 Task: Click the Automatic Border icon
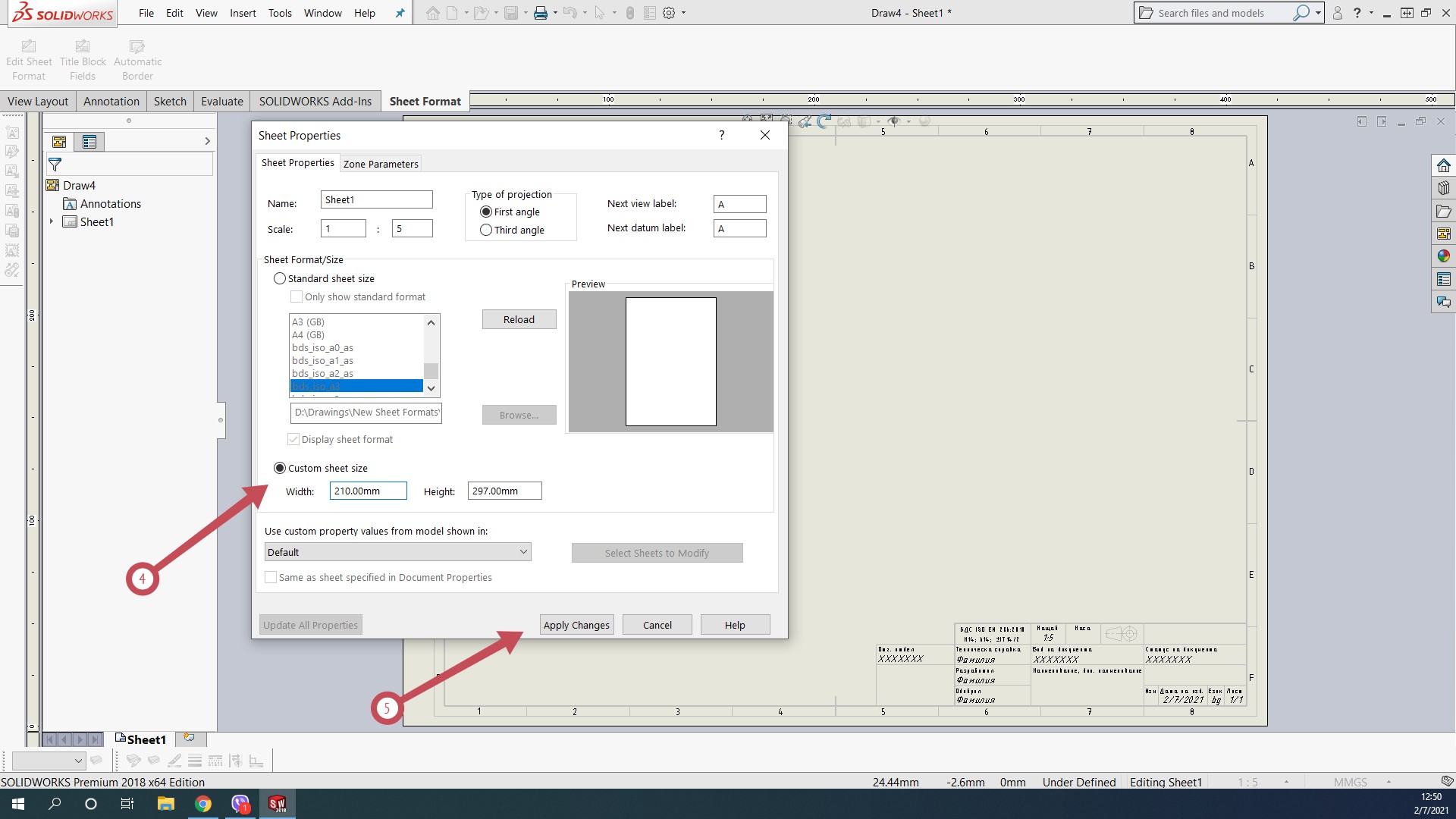click(137, 46)
